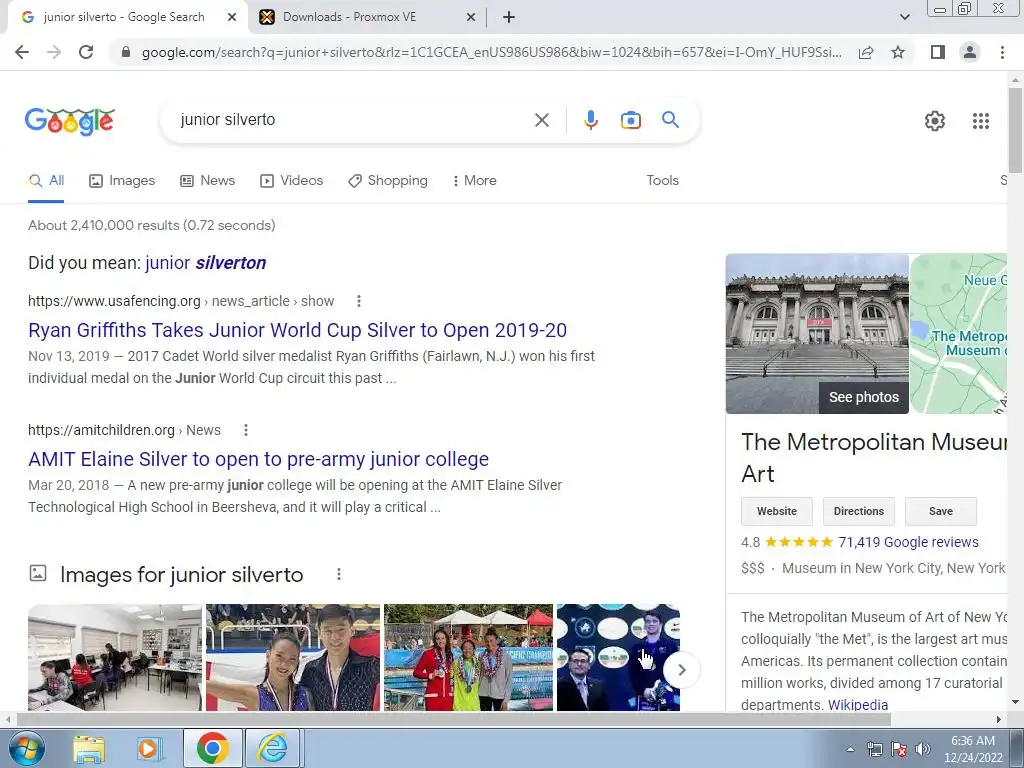Click the Museum Website button

point(776,511)
